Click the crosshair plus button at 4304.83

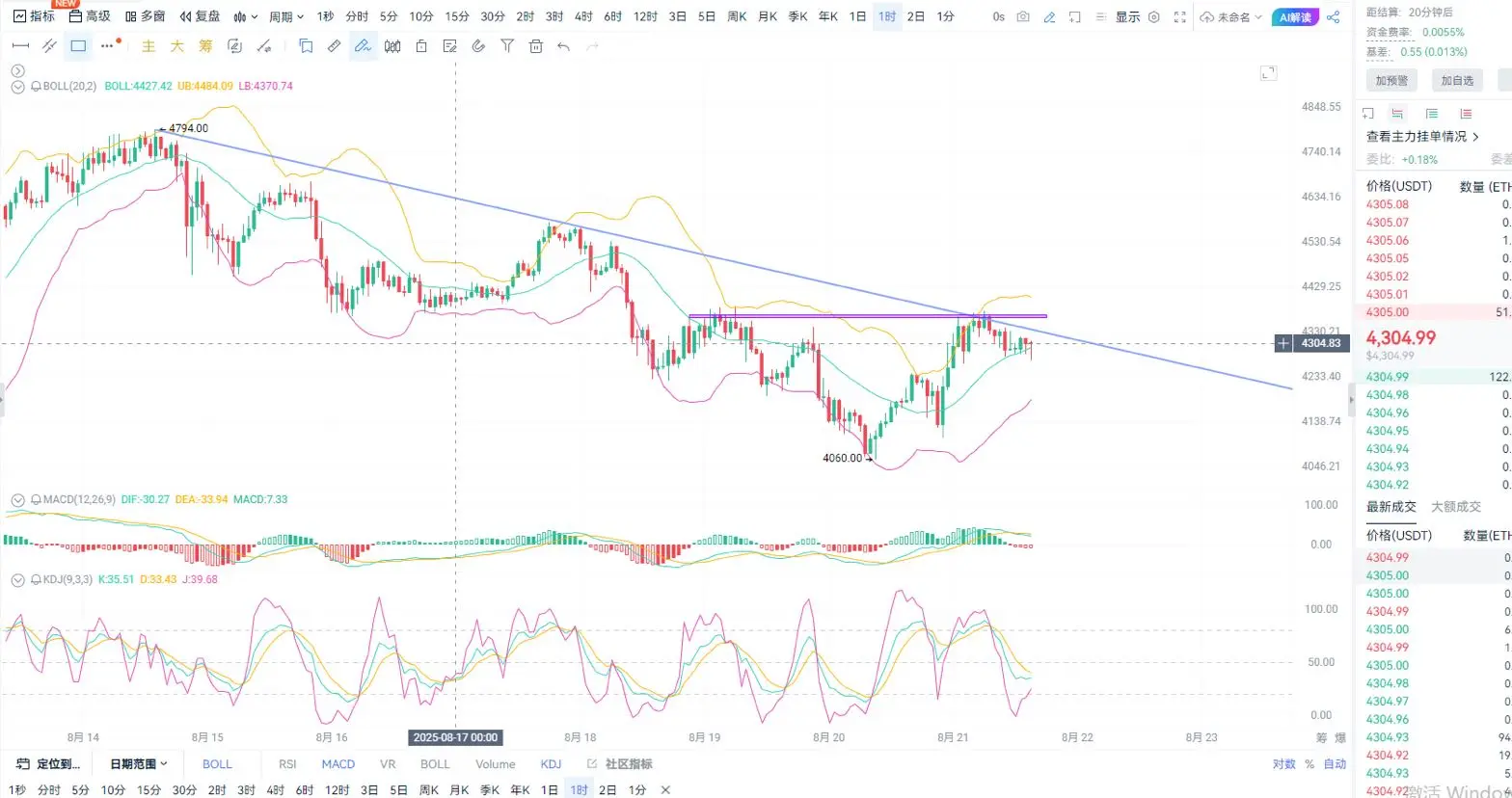1283,343
